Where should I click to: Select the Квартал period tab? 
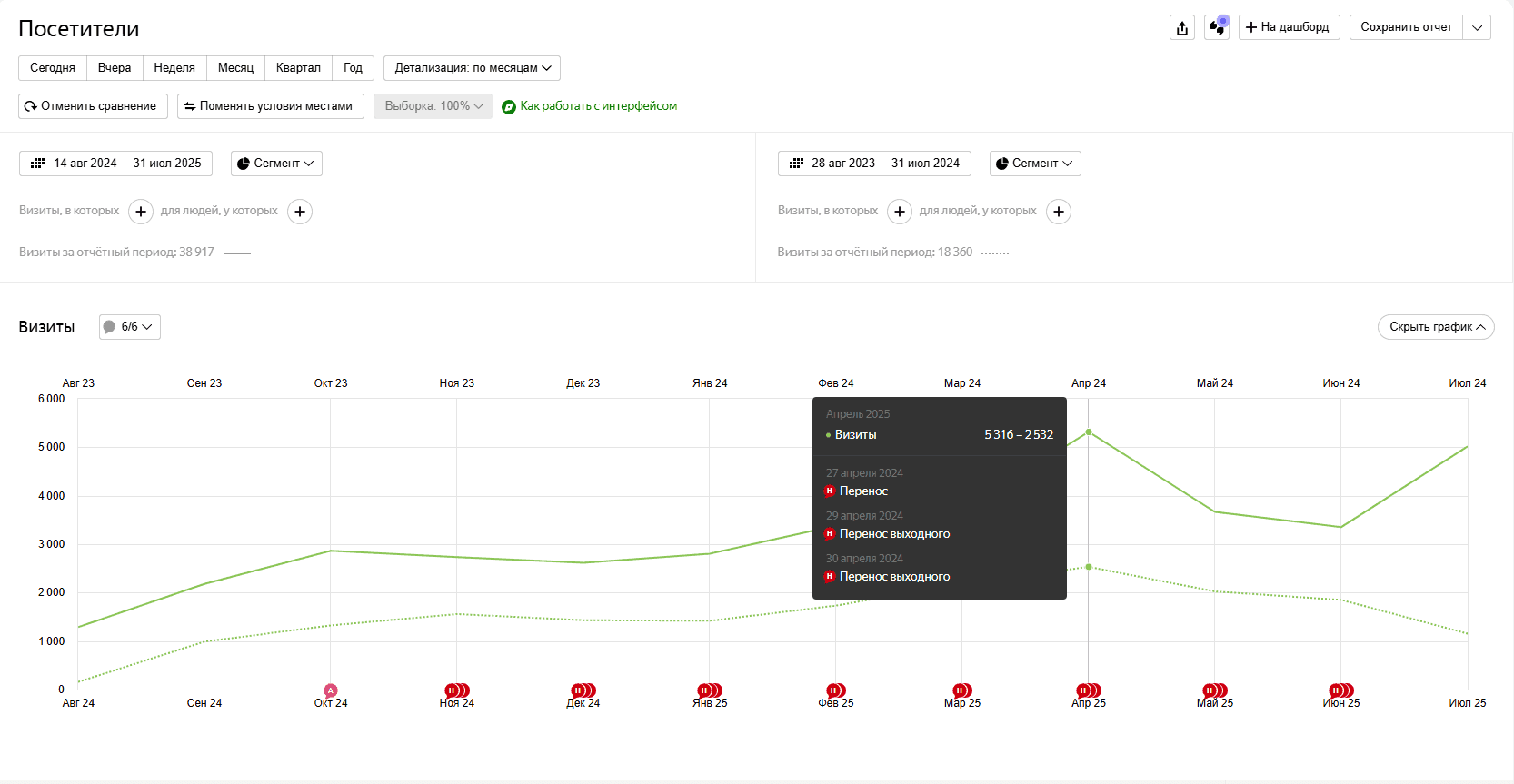click(x=298, y=68)
